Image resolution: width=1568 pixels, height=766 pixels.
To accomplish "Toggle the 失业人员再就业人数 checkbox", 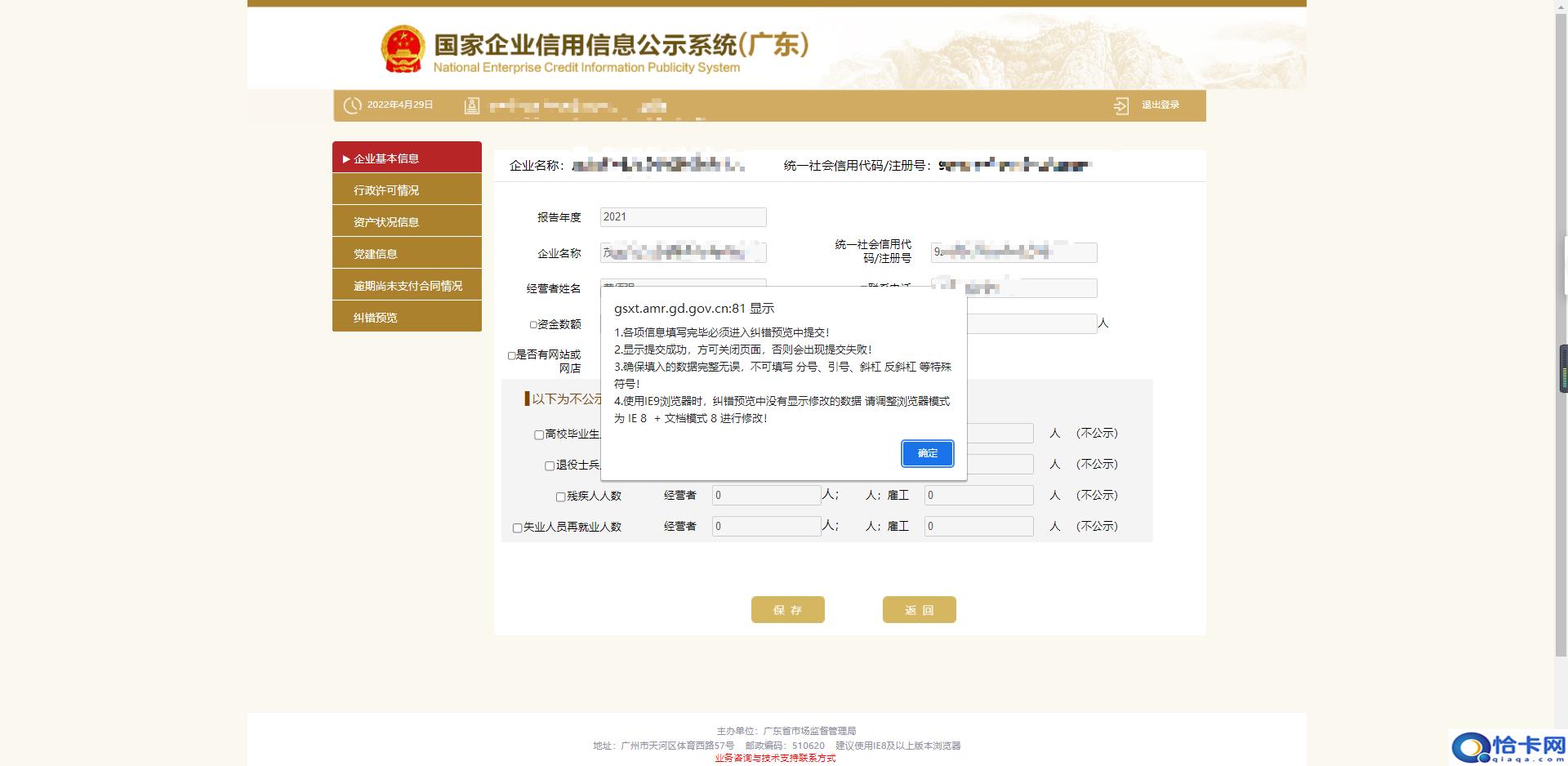I will [516, 527].
